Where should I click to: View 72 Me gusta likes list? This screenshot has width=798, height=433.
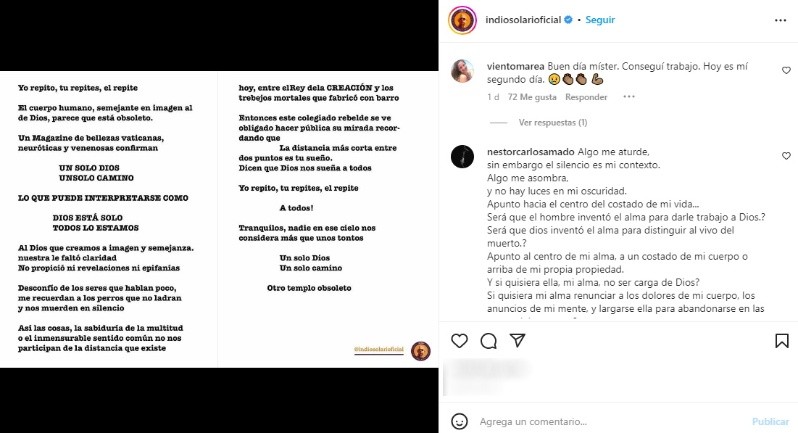click(x=532, y=97)
